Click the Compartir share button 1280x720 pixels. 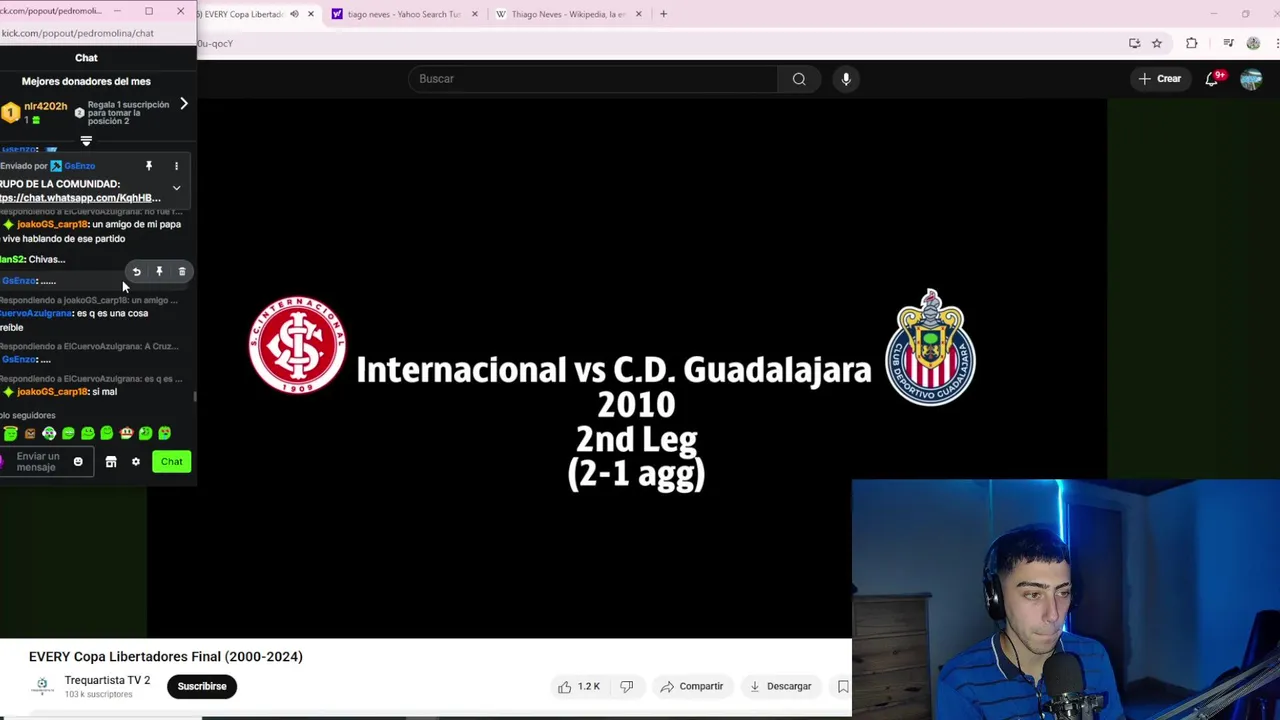point(692,686)
